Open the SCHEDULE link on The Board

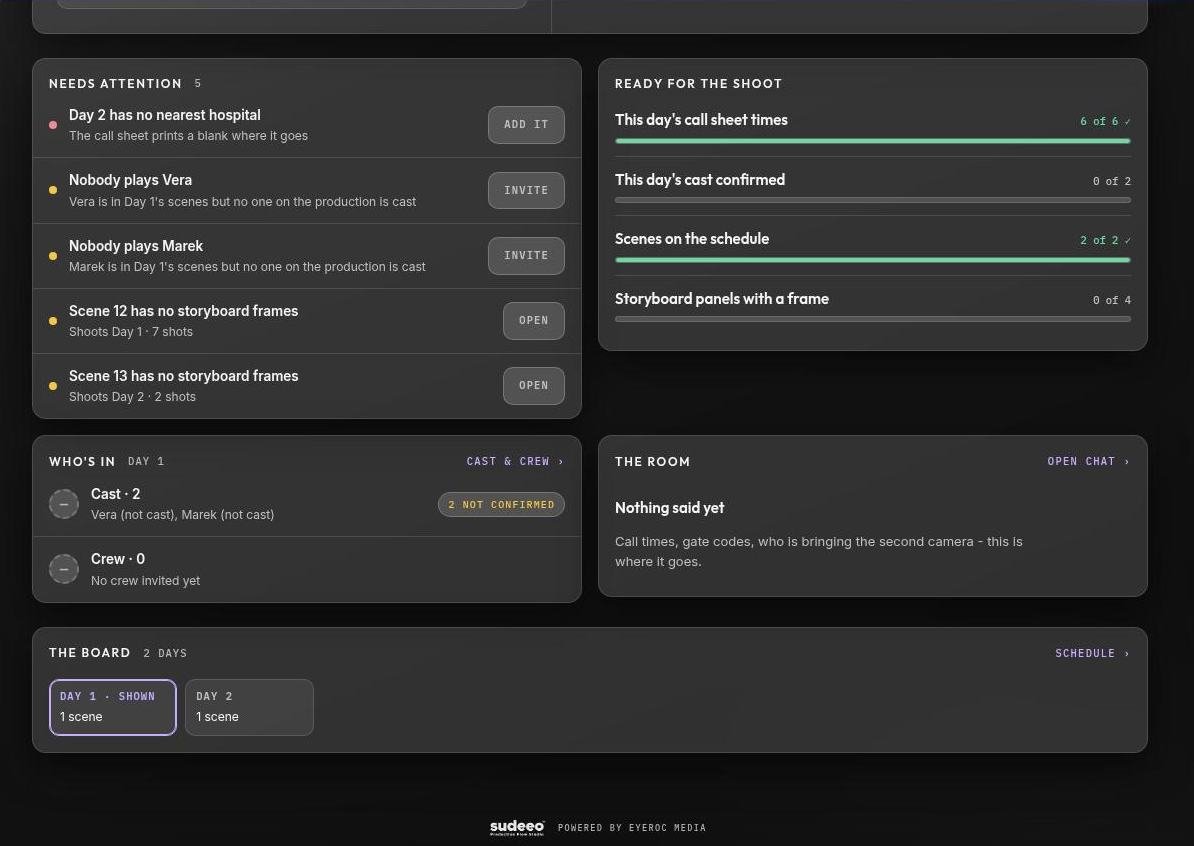coord(1092,653)
